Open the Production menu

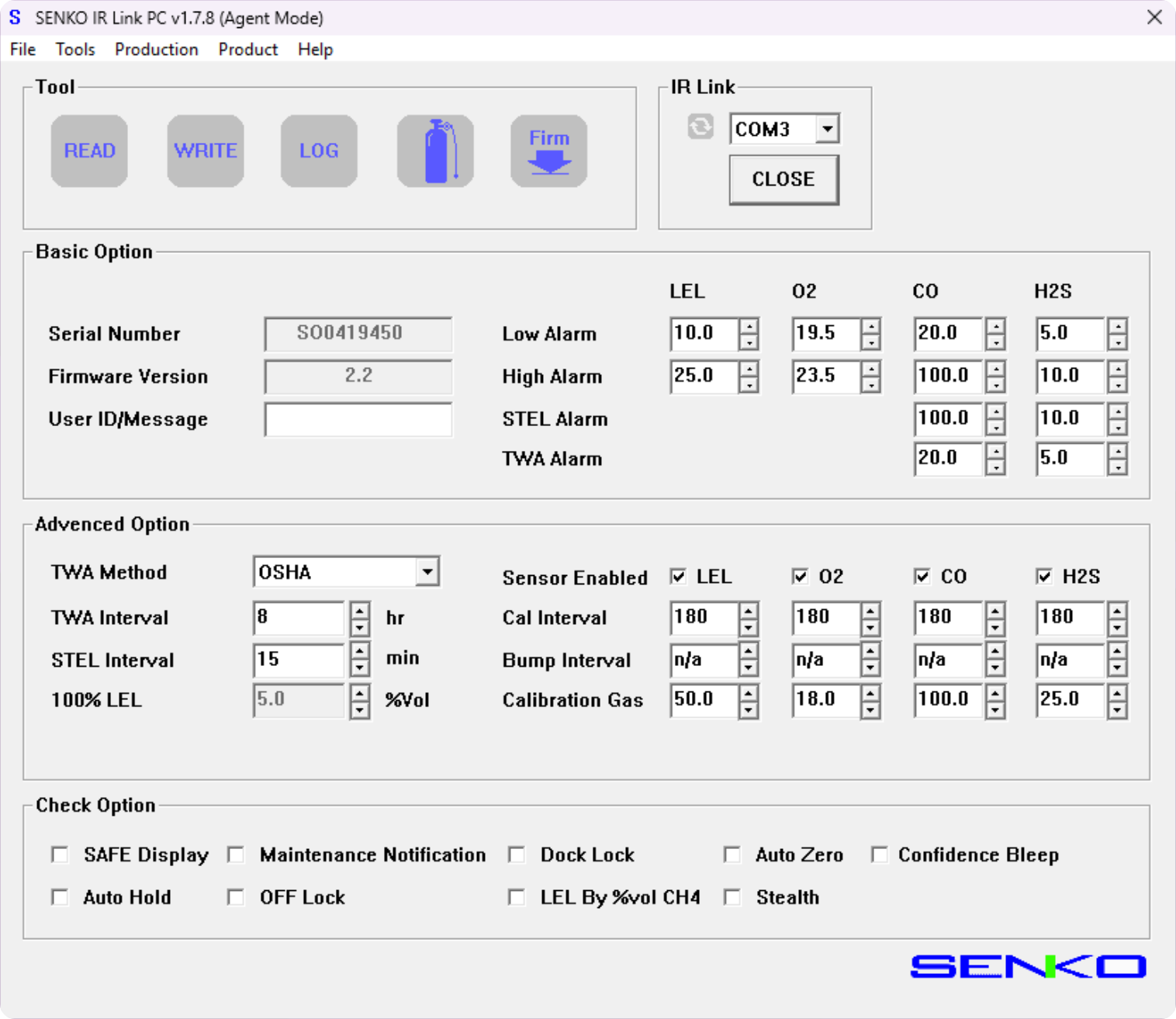tap(156, 50)
